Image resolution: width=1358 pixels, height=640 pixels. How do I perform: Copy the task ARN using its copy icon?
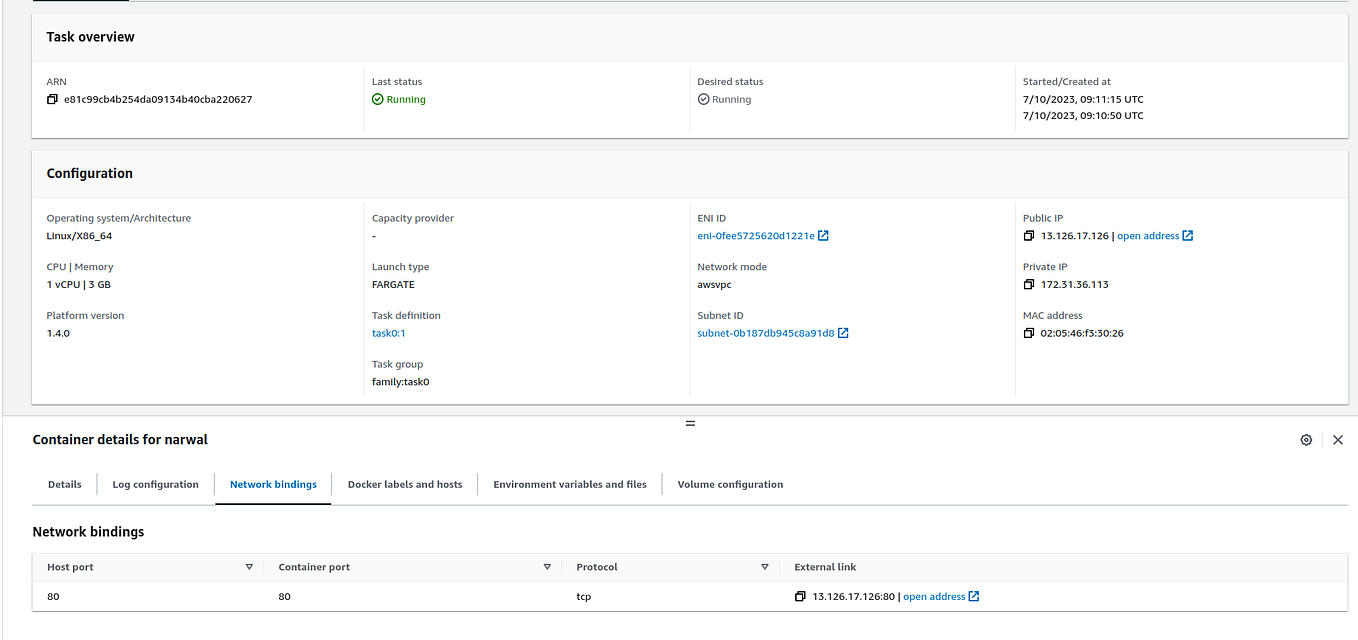(52, 98)
